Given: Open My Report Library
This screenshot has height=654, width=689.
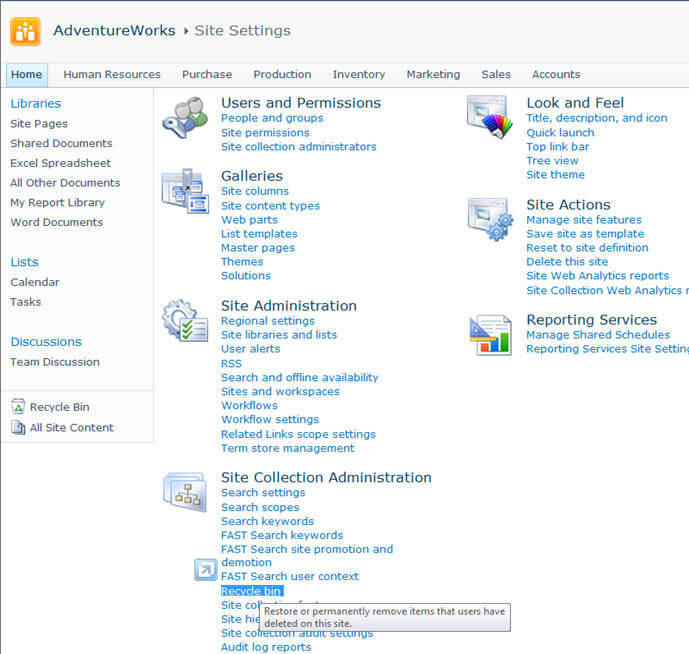Looking at the screenshot, I should (x=58, y=203).
